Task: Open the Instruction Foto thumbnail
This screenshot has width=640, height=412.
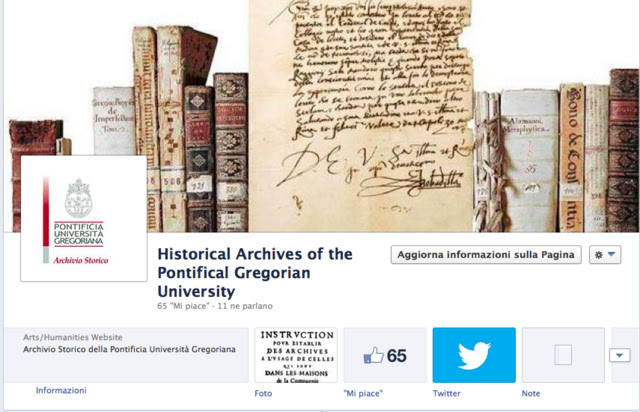Action: coord(296,355)
